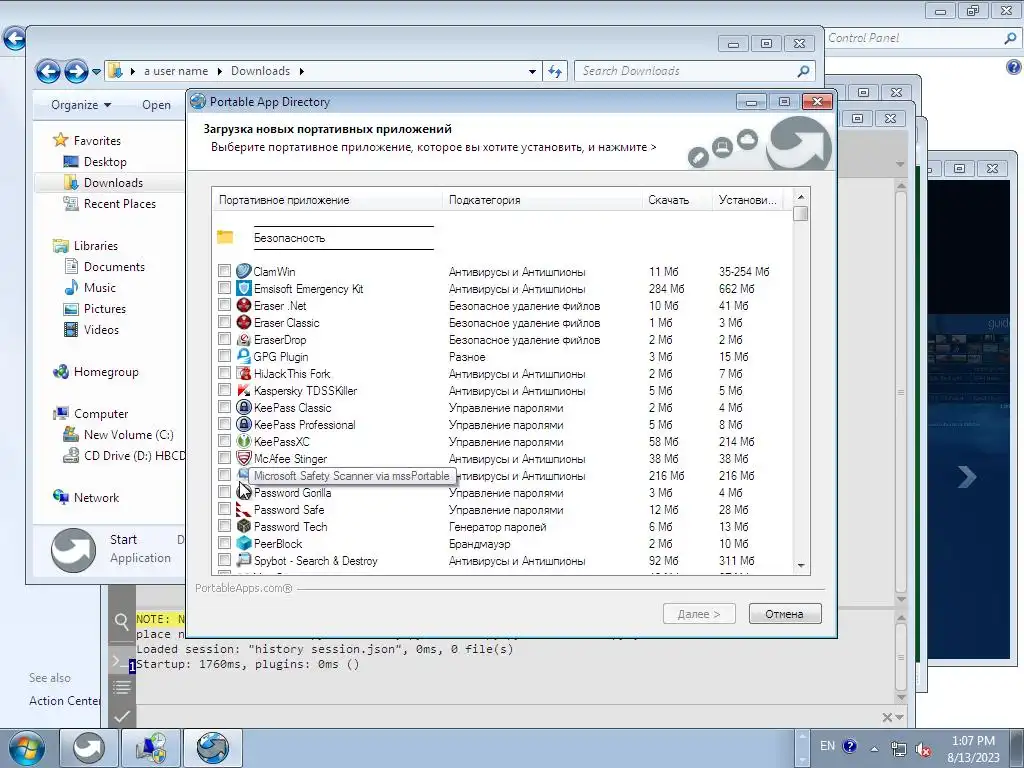Click the EN language indicator

(x=827, y=746)
